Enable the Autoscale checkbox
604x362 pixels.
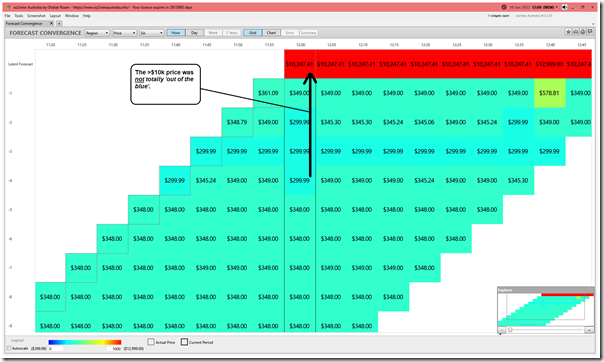coord(8,348)
